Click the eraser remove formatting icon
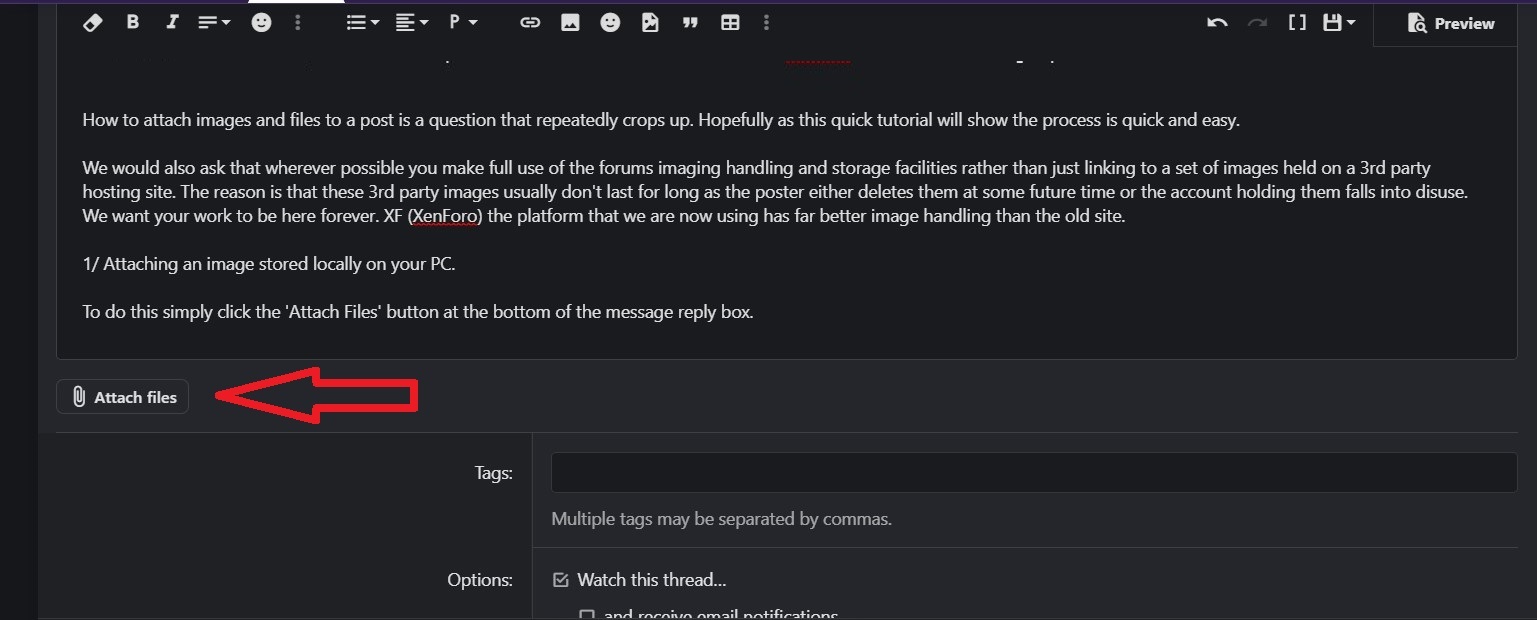This screenshot has width=1537, height=620. (x=93, y=22)
